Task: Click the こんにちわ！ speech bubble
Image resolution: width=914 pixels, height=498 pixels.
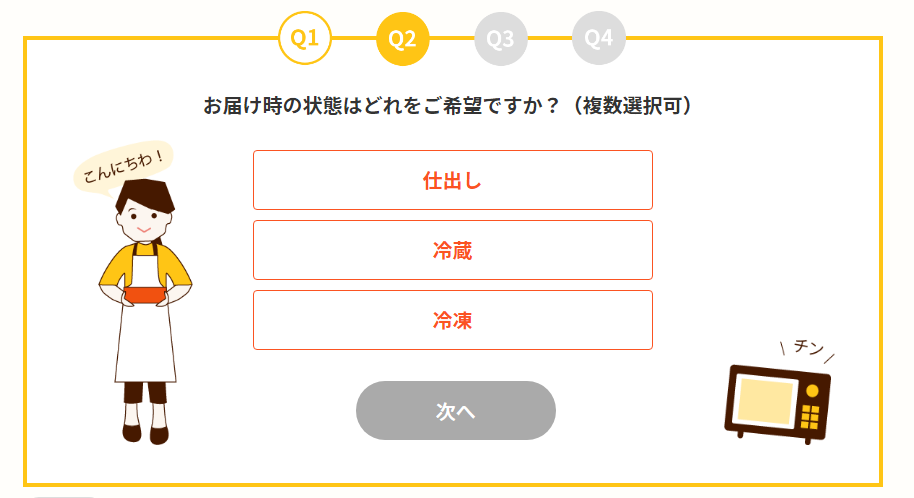Action: 123,165
